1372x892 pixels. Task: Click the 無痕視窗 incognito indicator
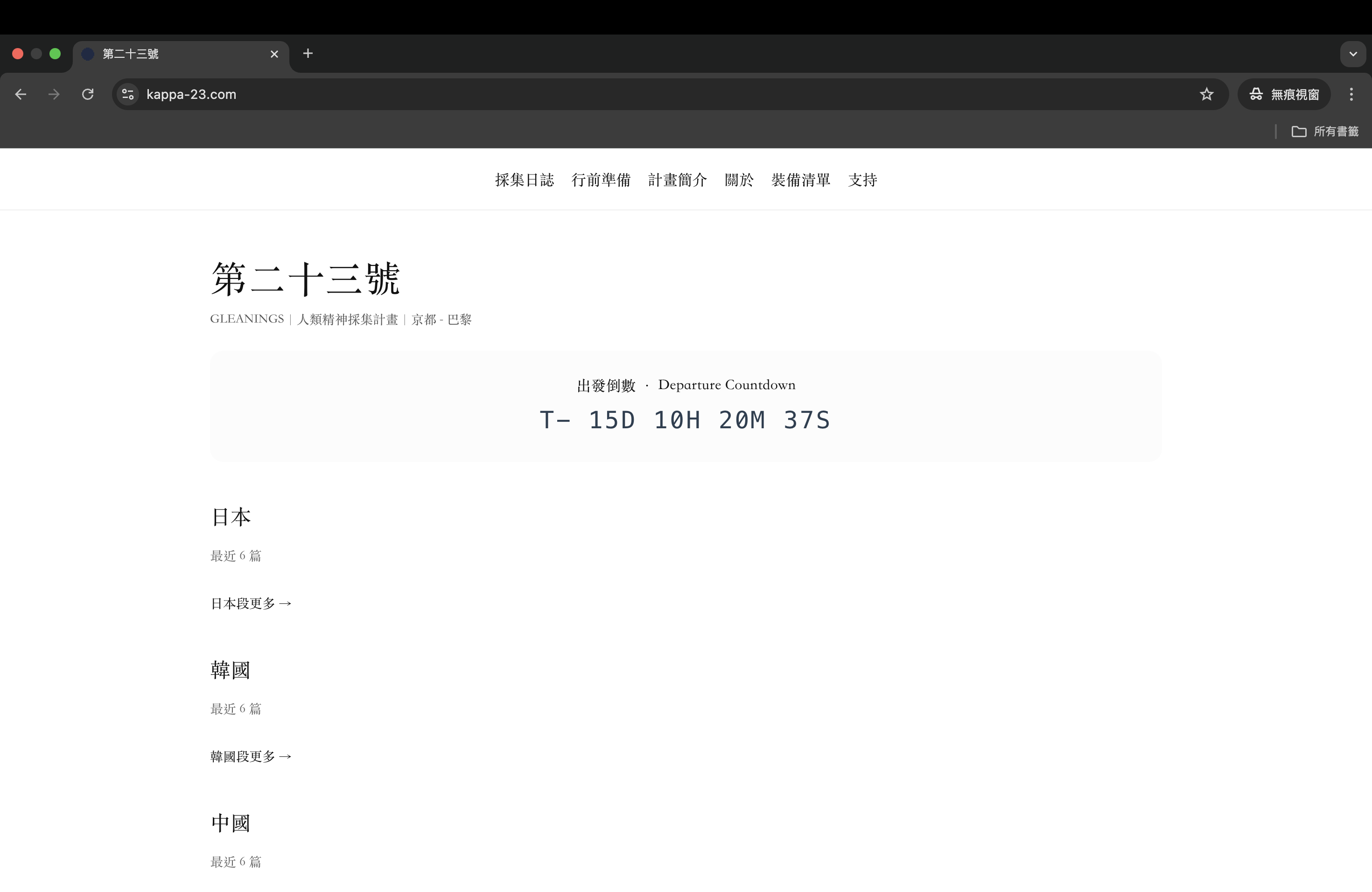(x=1284, y=95)
